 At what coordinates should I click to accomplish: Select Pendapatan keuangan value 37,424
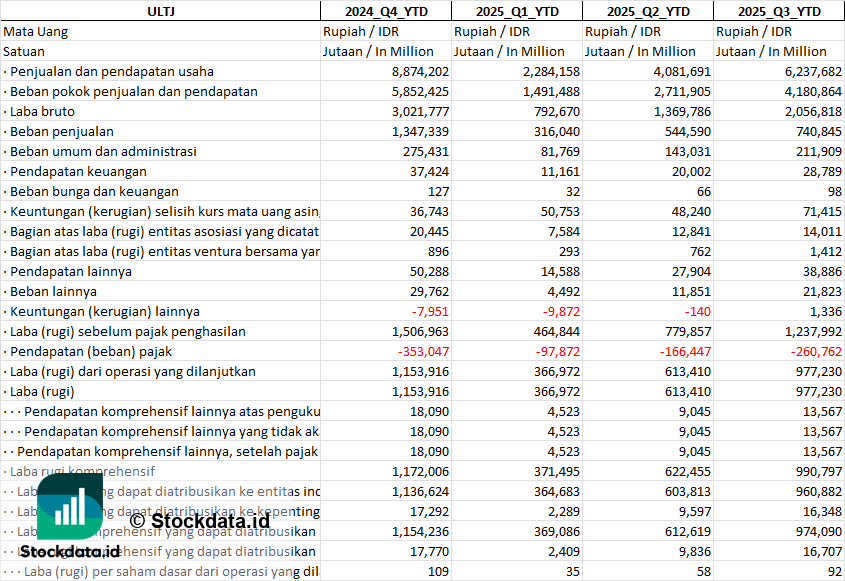(x=429, y=171)
